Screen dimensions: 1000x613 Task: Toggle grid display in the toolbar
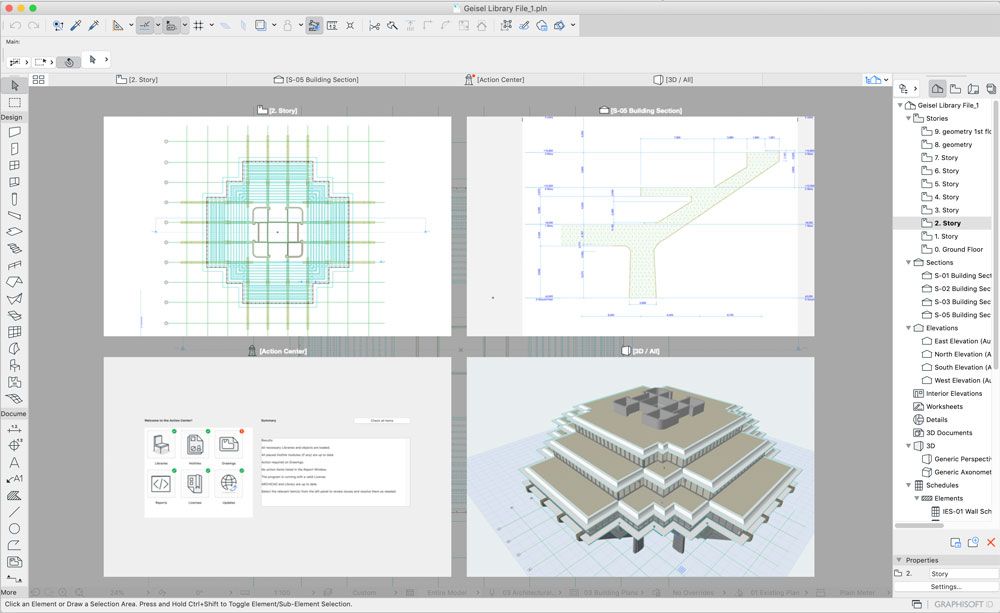coord(198,25)
